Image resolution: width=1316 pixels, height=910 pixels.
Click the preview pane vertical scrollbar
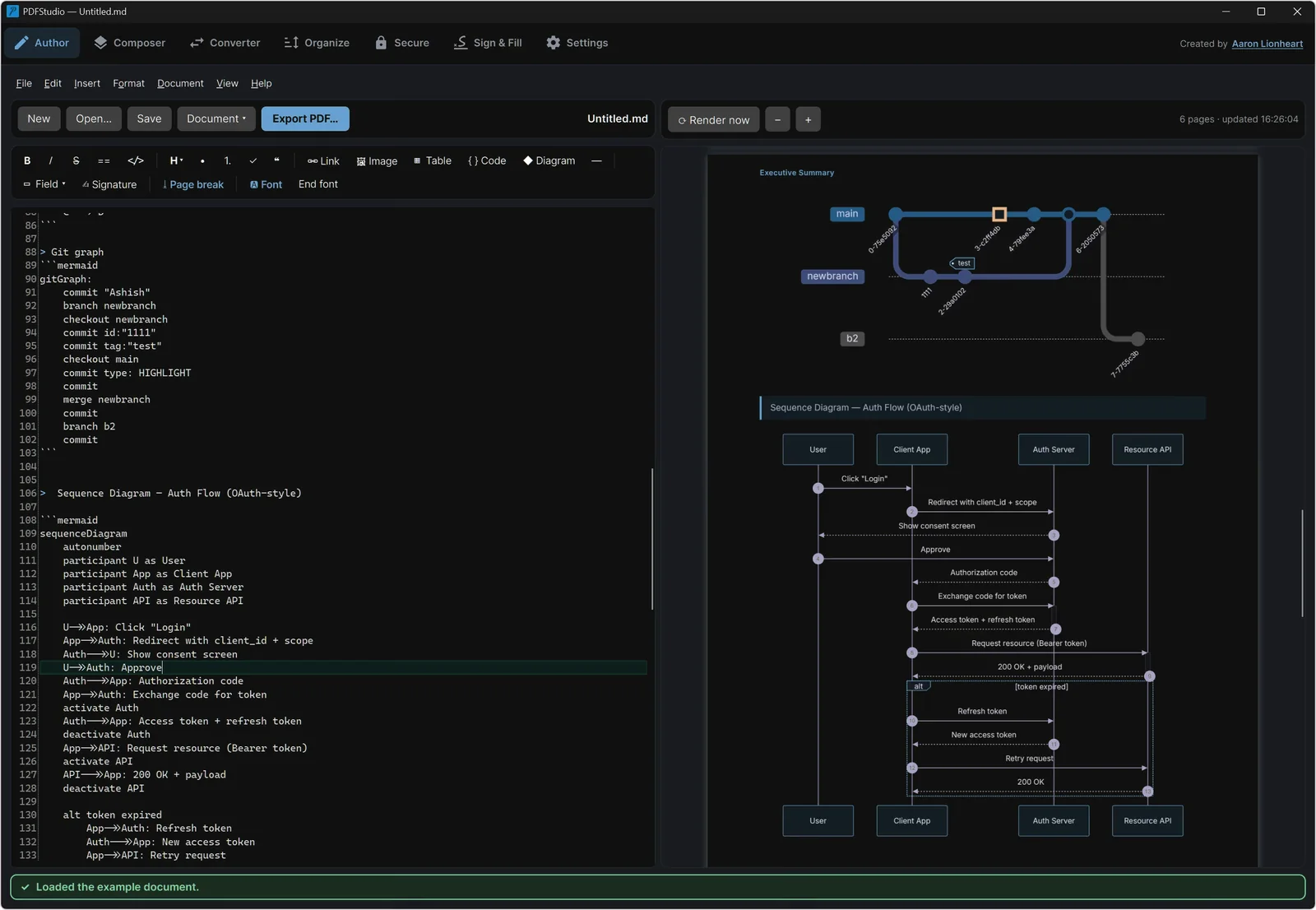coord(1302,563)
